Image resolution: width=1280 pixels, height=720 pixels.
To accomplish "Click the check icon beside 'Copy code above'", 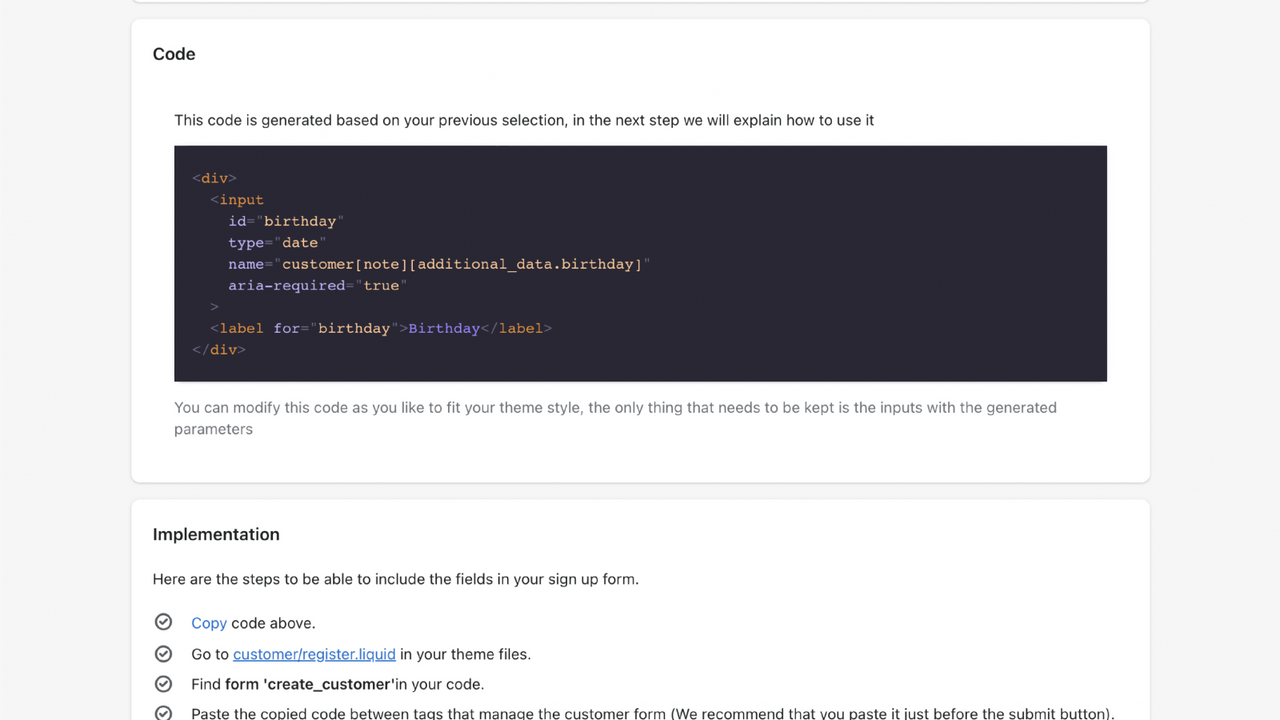I will 163,622.
